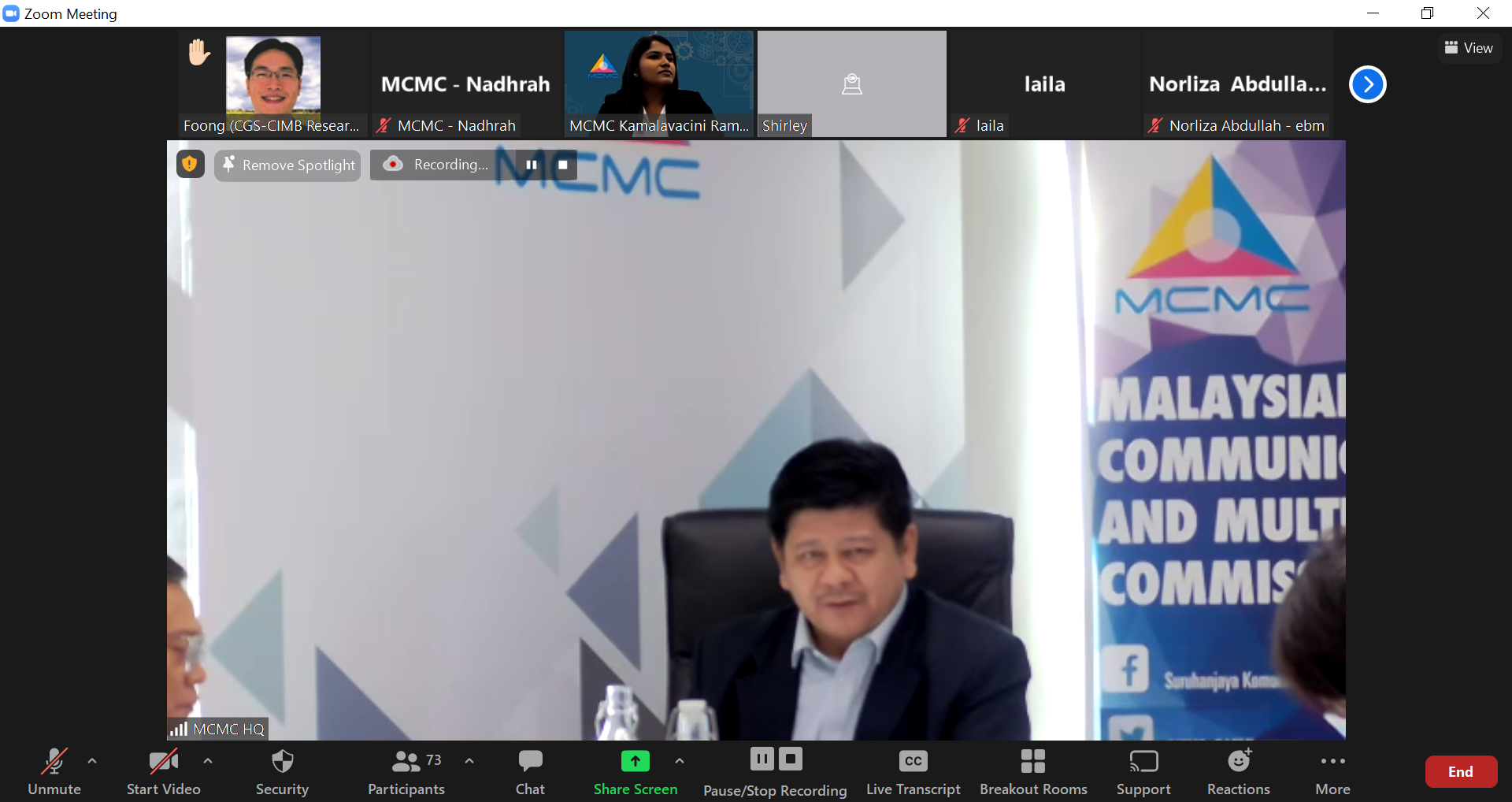
Task: Open Breakout Rooms
Action: (x=1032, y=771)
